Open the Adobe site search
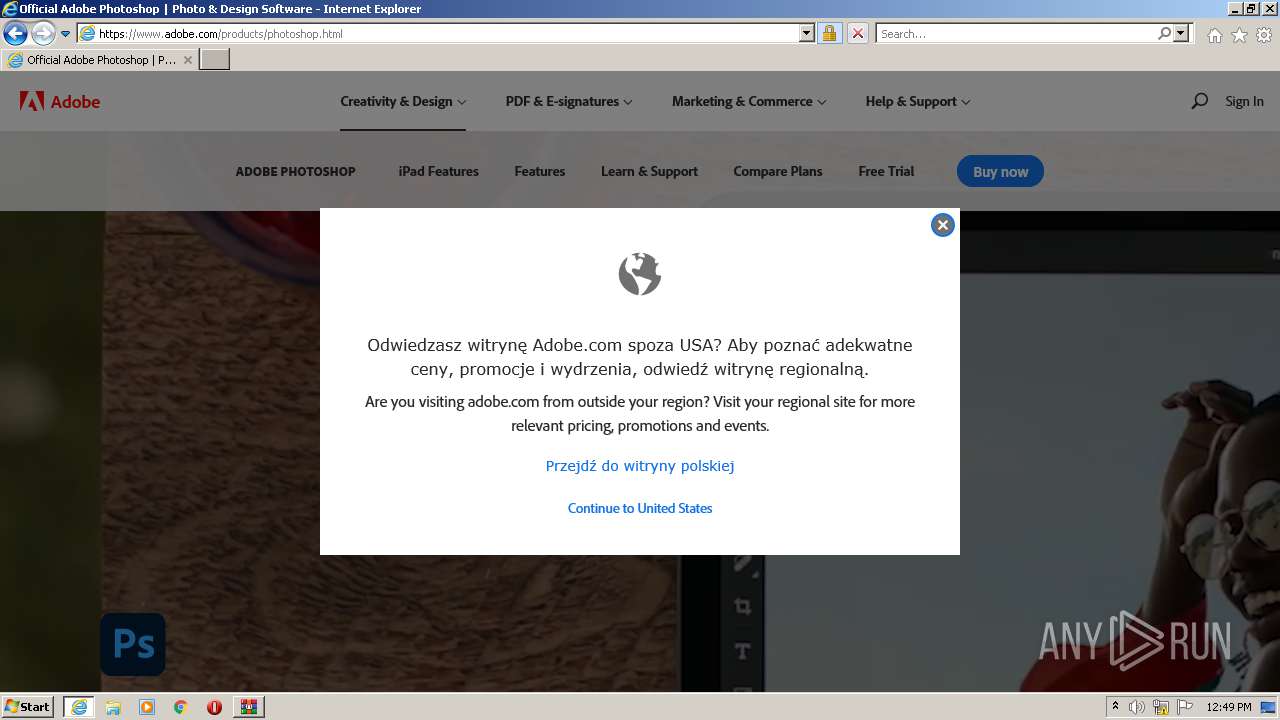 1199,101
